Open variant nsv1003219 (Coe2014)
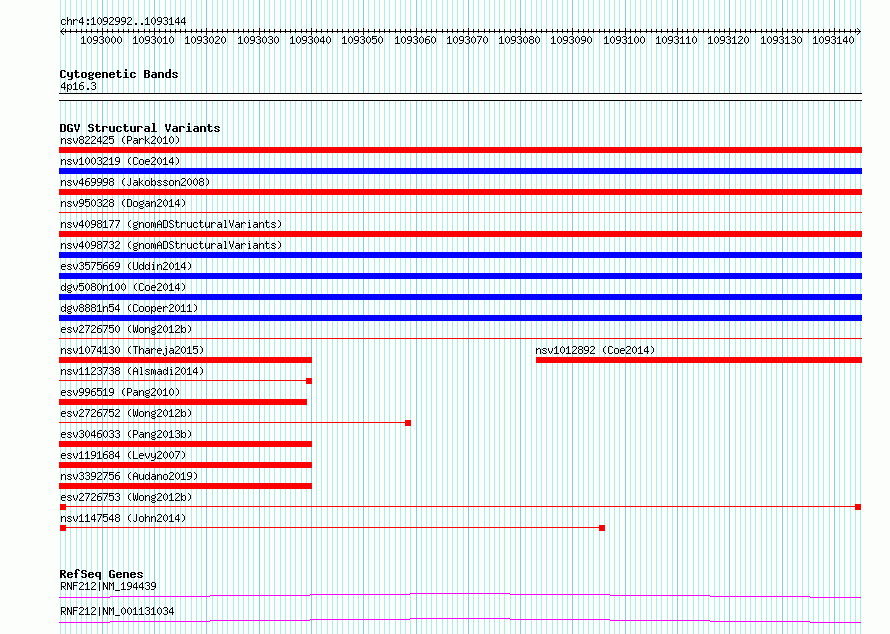The width and height of the screenshot is (890, 634). 120,161
